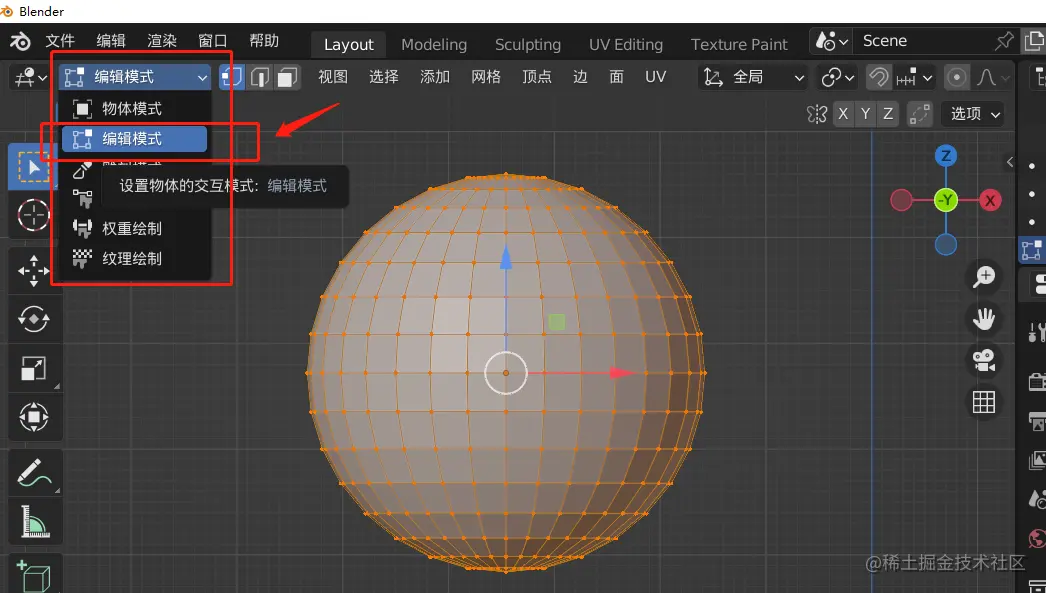Switch perspective/orthographic with grid icon

tap(983, 403)
